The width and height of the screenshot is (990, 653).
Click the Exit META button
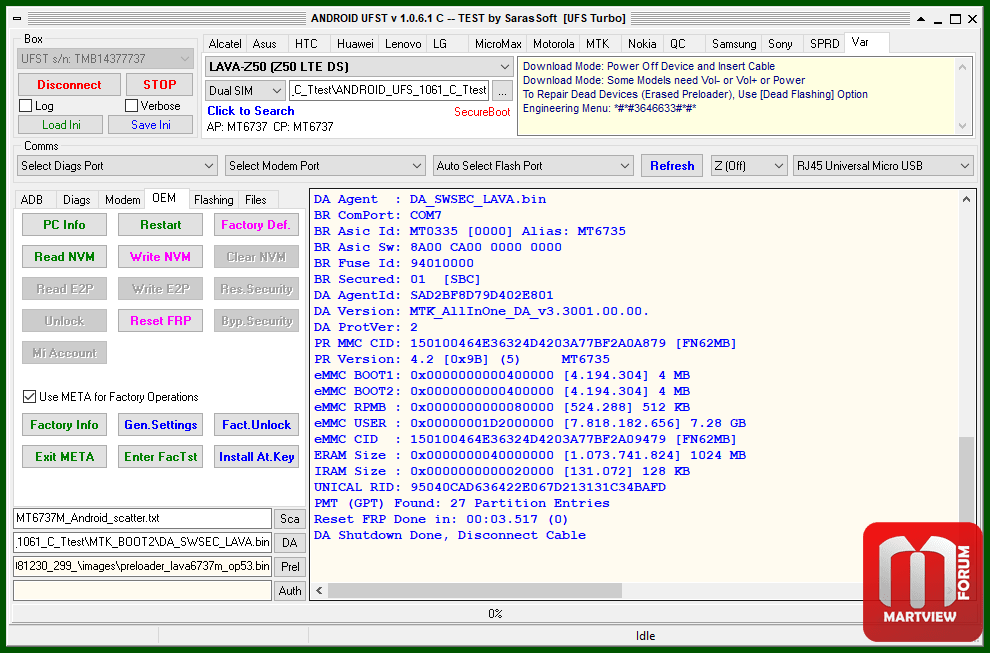pyautogui.click(x=64, y=457)
